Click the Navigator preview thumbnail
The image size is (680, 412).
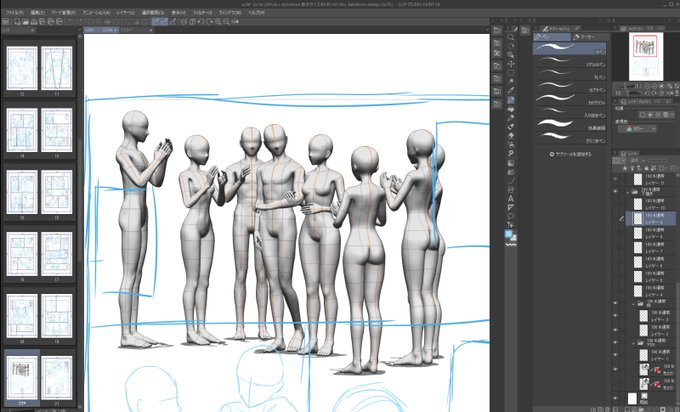pyautogui.click(x=646, y=56)
